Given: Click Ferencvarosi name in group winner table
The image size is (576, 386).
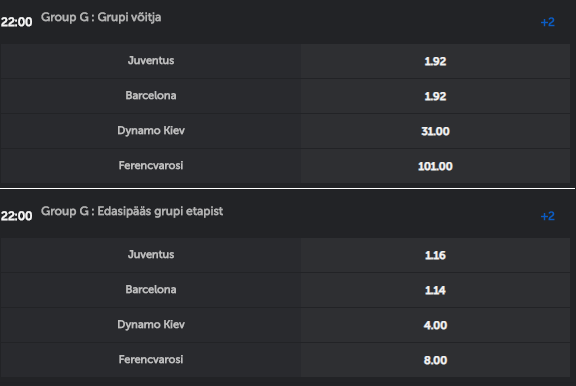Looking at the screenshot, I should point(151,166).
